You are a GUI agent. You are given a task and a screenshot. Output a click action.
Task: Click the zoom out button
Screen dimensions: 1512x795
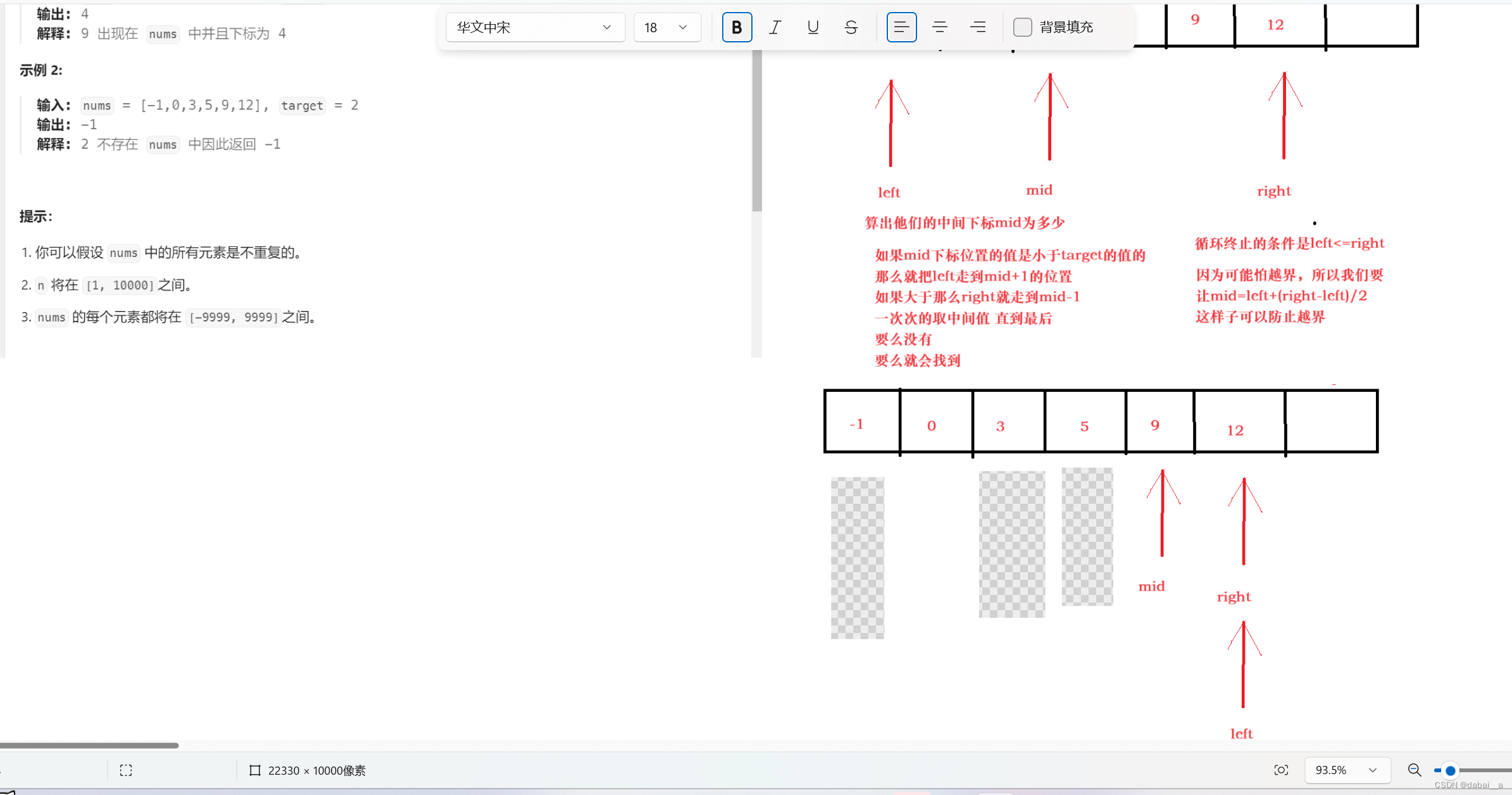pos(1414,770)
